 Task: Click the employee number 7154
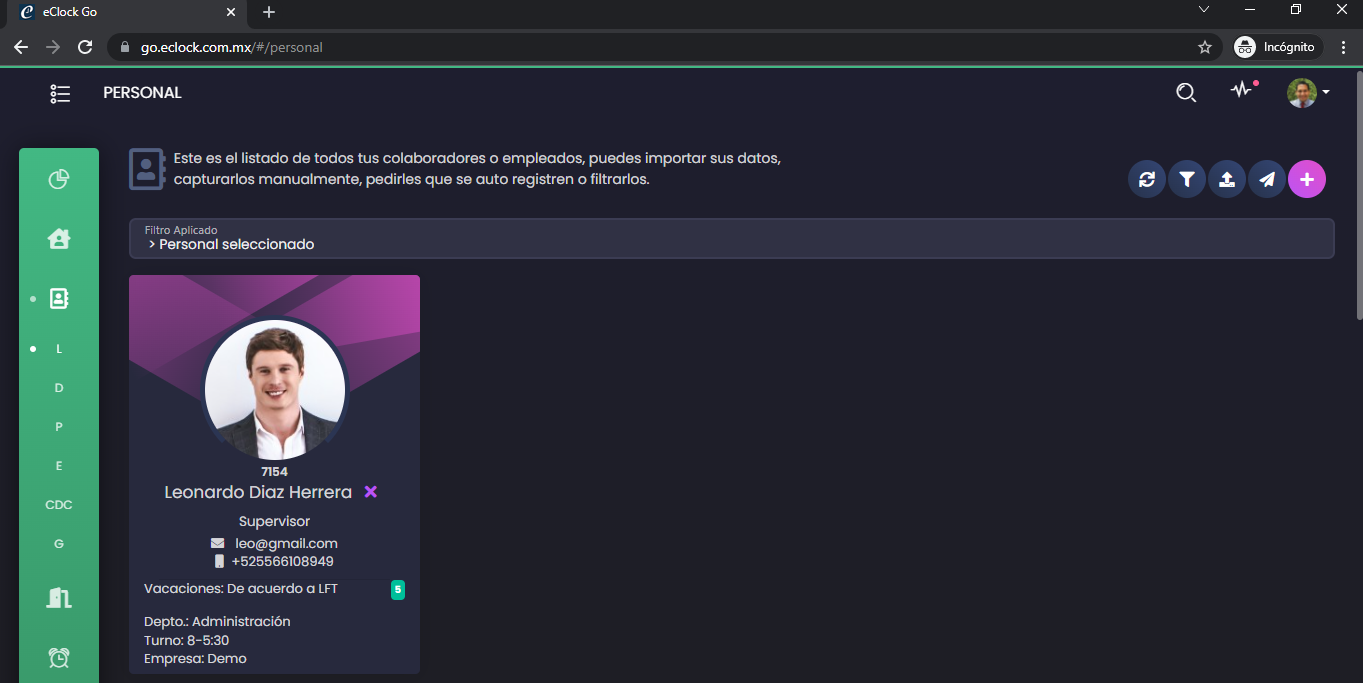coord(275,471)
